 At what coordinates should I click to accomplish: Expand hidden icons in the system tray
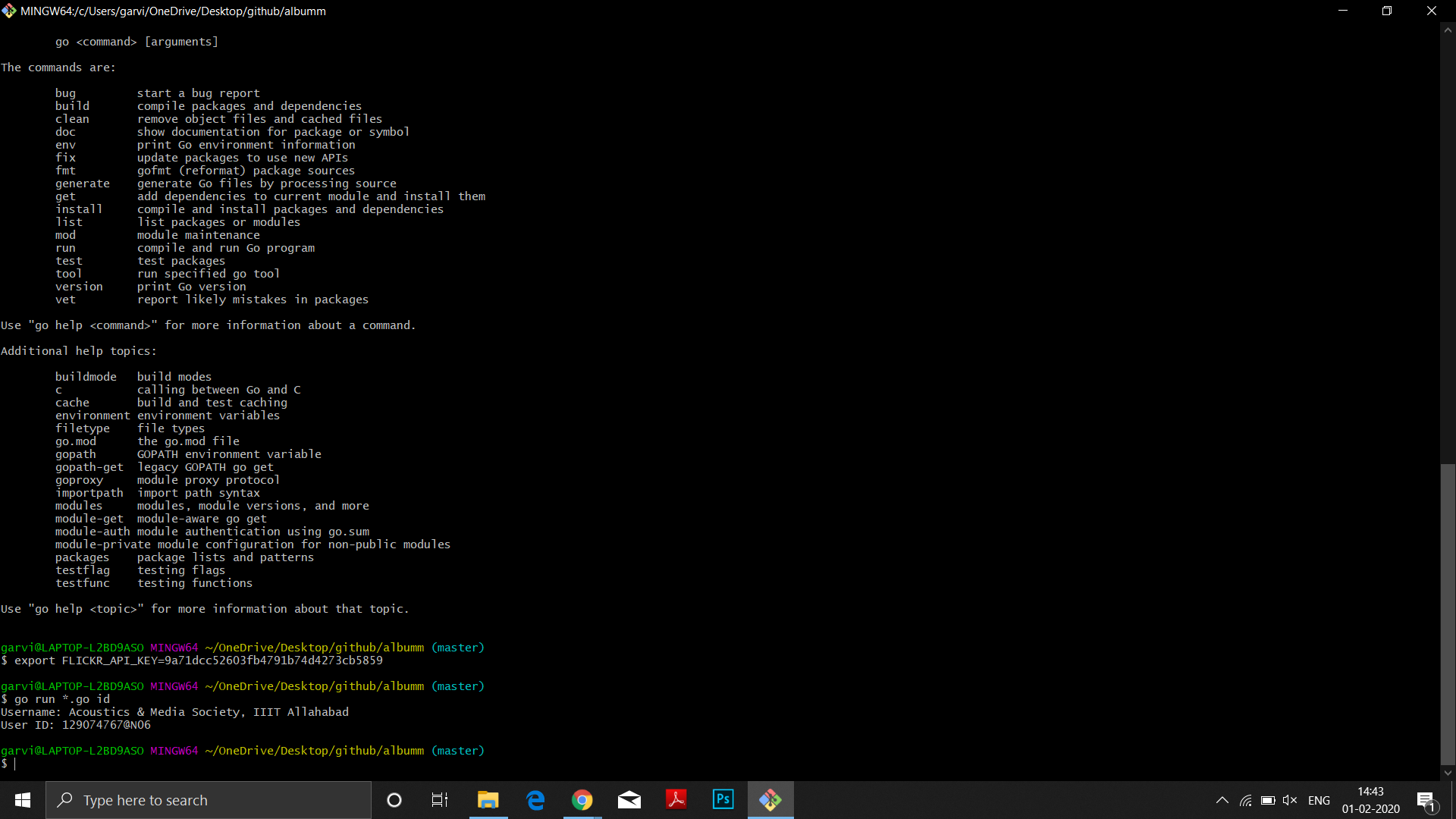pos(1222,799)
